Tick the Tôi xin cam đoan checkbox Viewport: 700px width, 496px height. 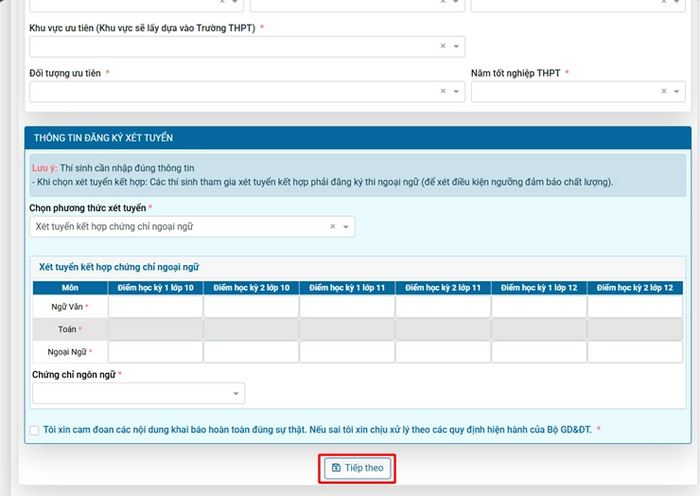coord(34,430)
